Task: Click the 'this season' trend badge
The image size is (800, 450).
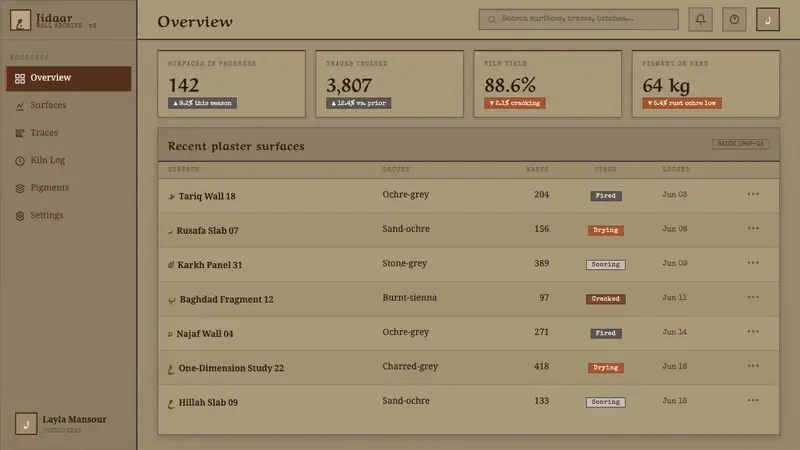Action: coord(202,103)
